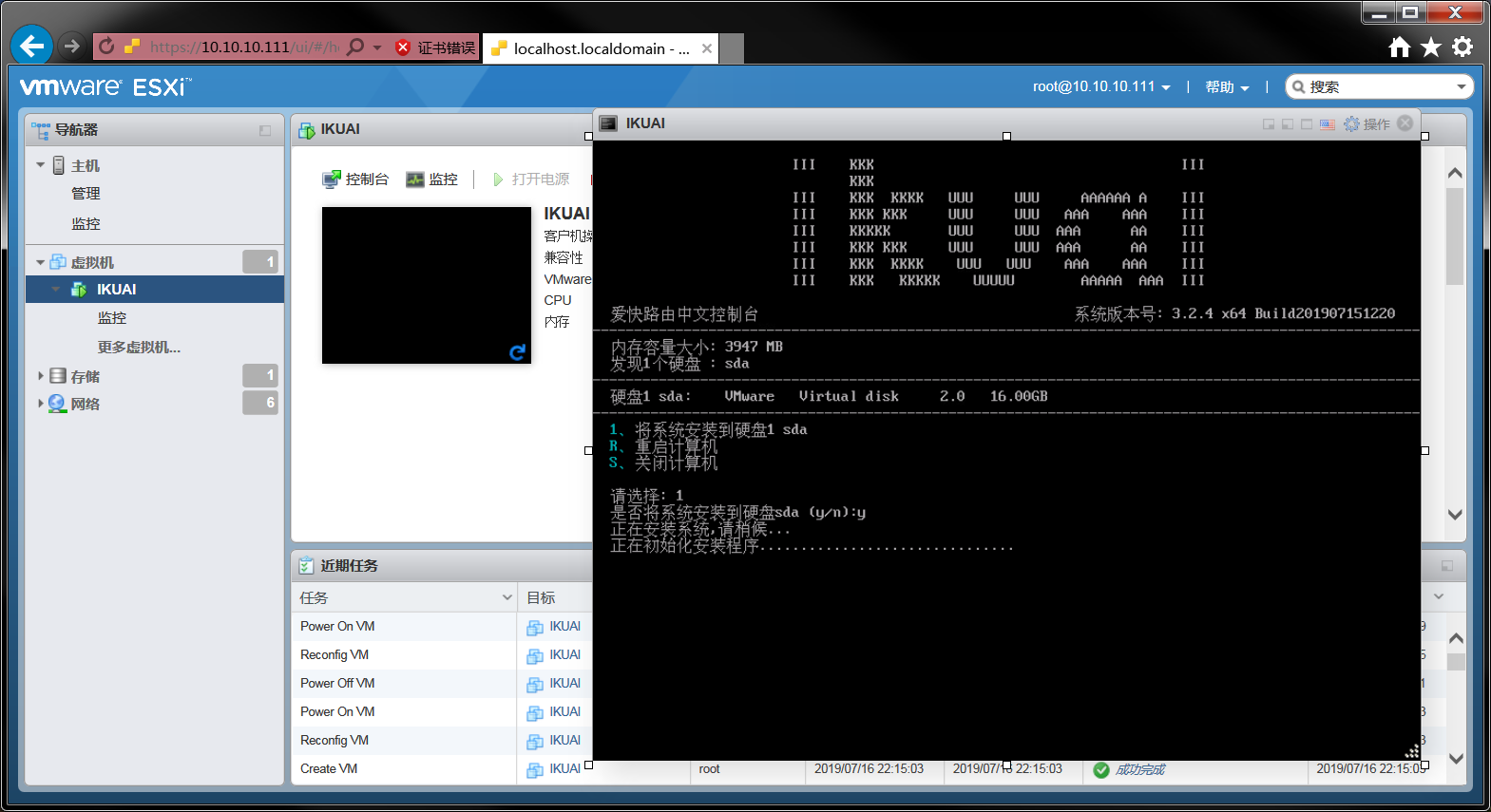The image size is (1491, 812).
Task: Open the address bar dropdown arrow
Action: point(377,47)
